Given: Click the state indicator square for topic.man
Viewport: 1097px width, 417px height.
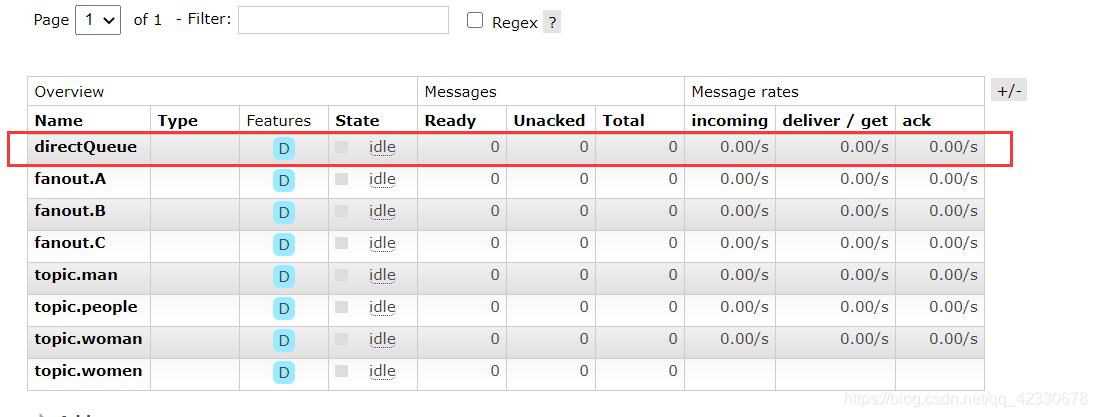Looking at the screenshot, I should pyautogui.click(x=341, y=275).
